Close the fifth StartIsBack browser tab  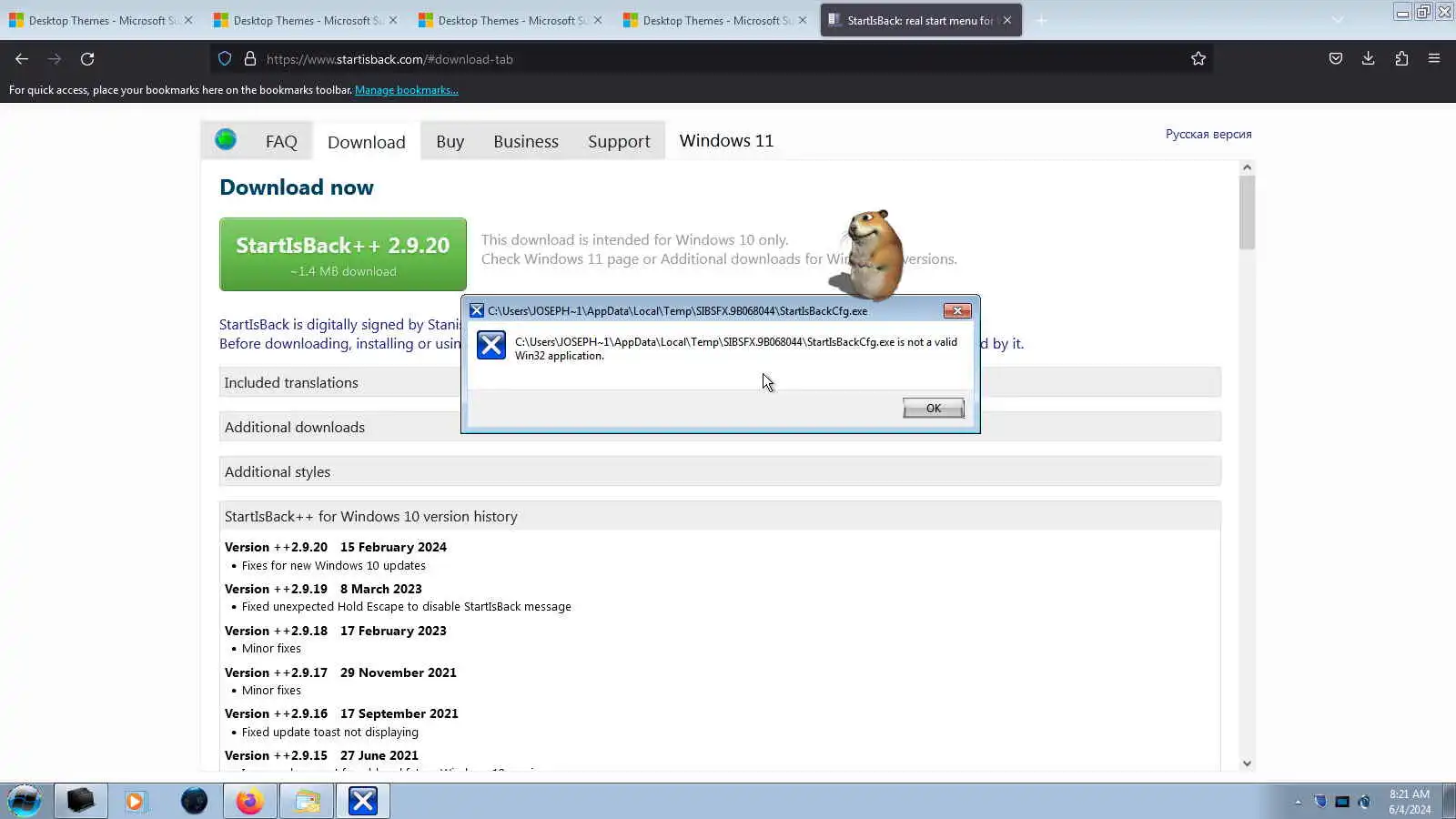1006,20
